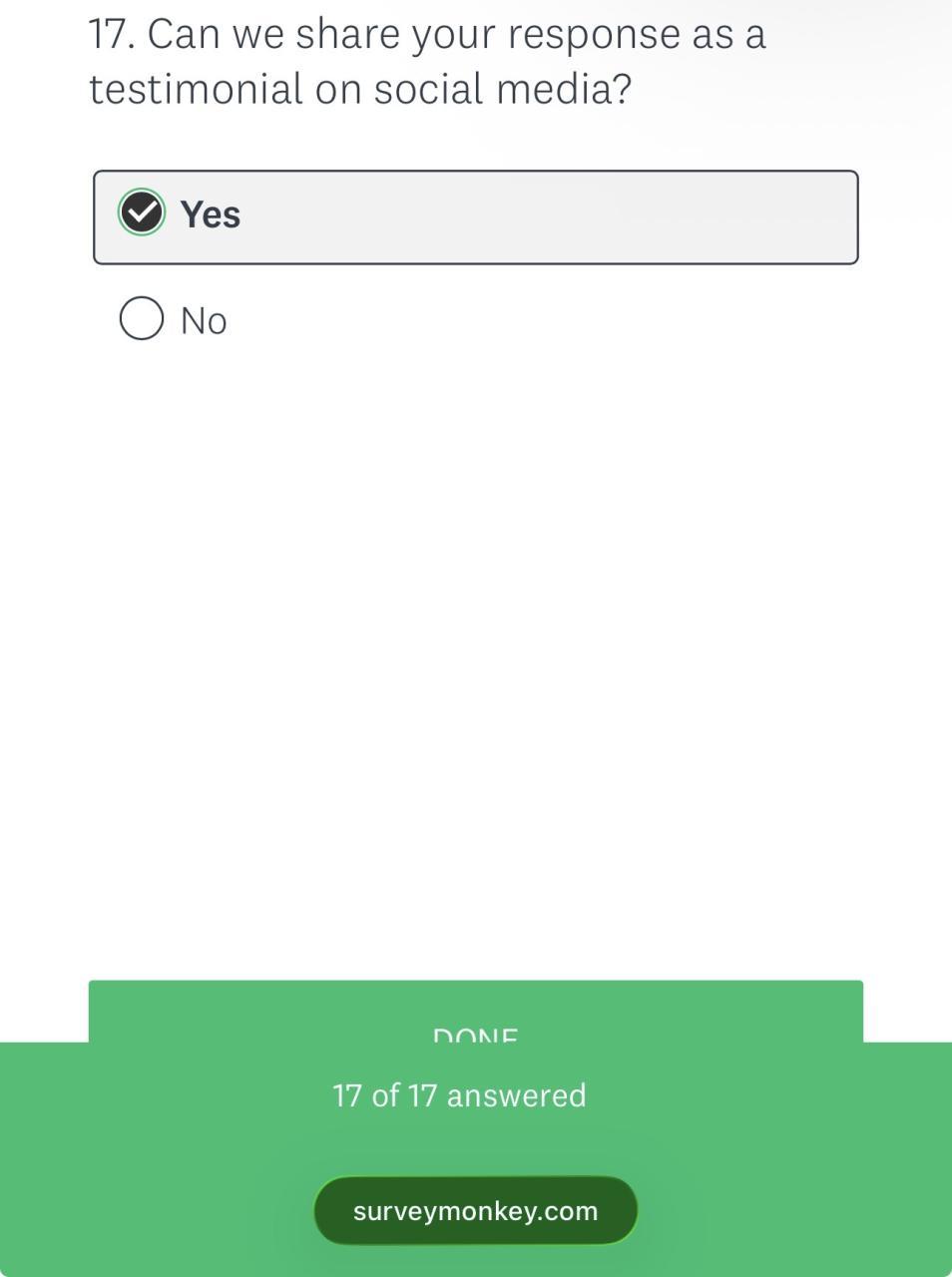Image resolution: width=952 pixels, height=1277 pixels.
Task: Click the word "answered" in the footer
Action: 516,1095
